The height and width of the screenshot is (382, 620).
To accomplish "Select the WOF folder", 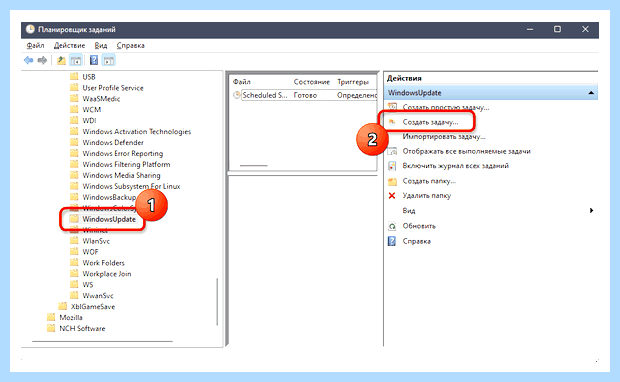I will click(x=90, y=252).
